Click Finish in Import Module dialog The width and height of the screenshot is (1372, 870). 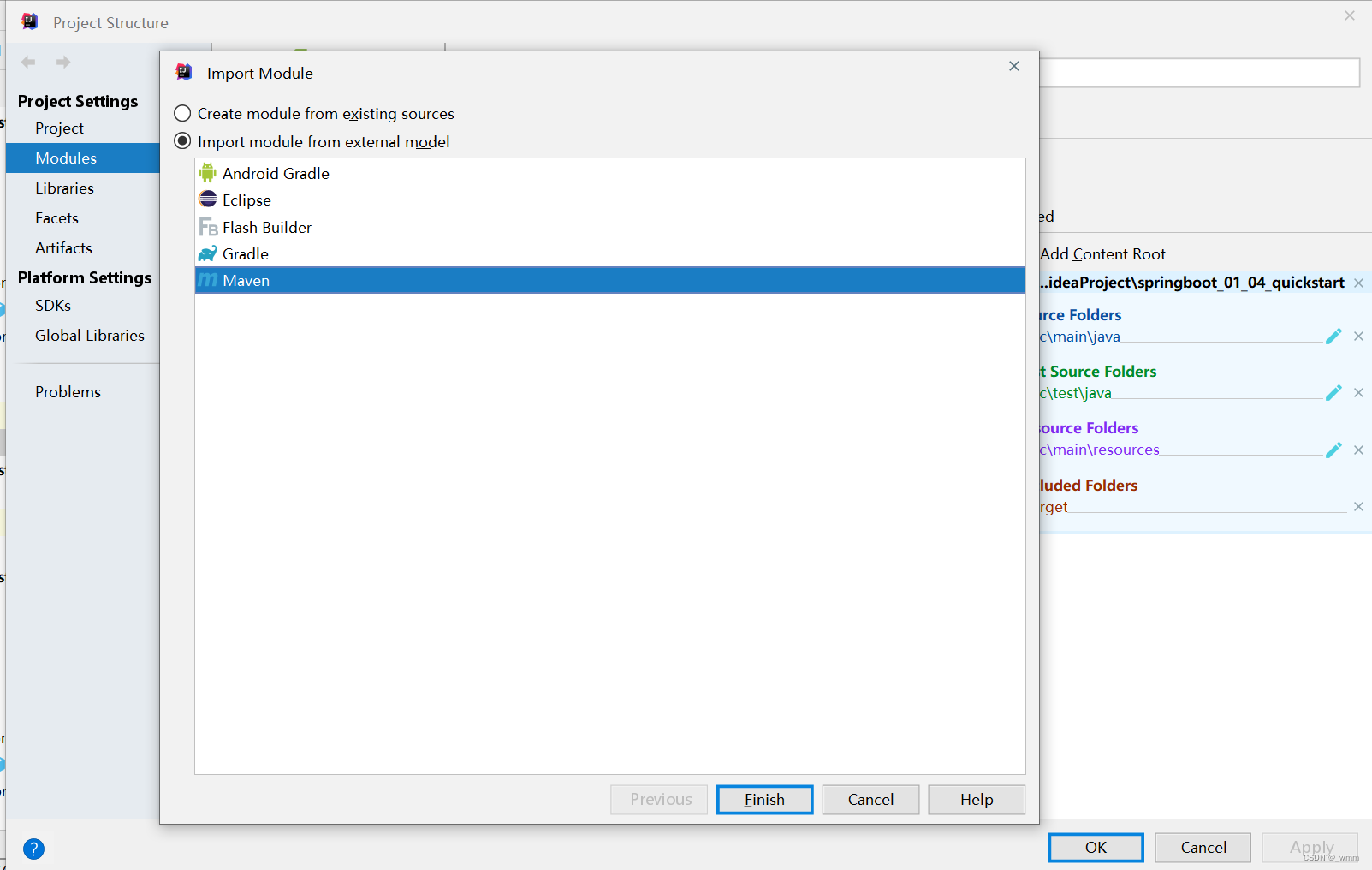tap(764, 799)
